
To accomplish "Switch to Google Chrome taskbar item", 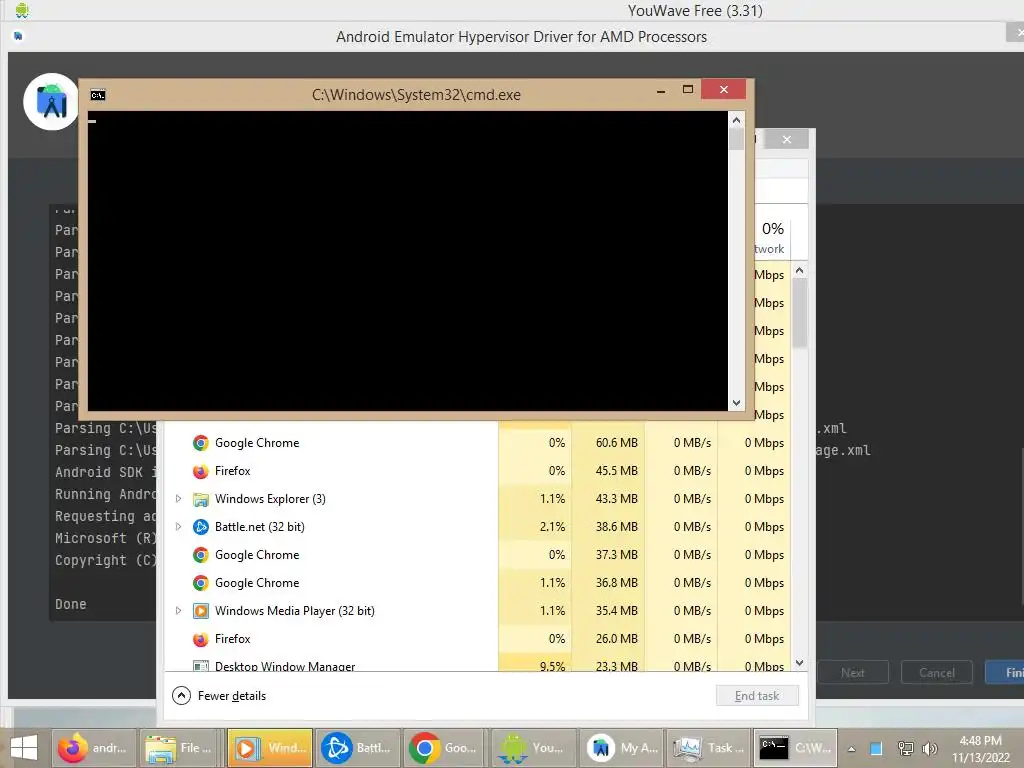I will (445, 748).
